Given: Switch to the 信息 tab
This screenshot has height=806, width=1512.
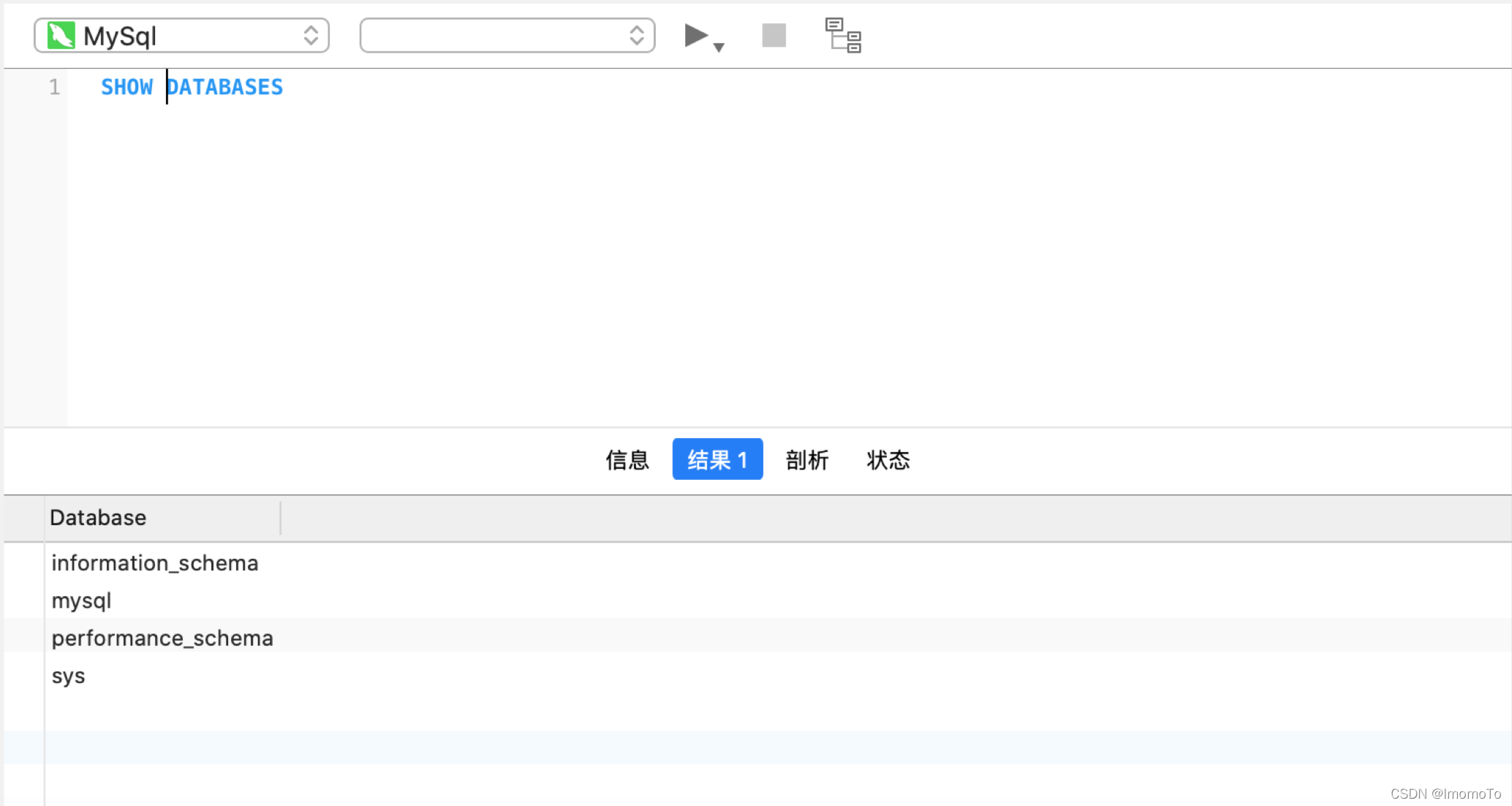Looking at the screenshot, I should [627, 459].
